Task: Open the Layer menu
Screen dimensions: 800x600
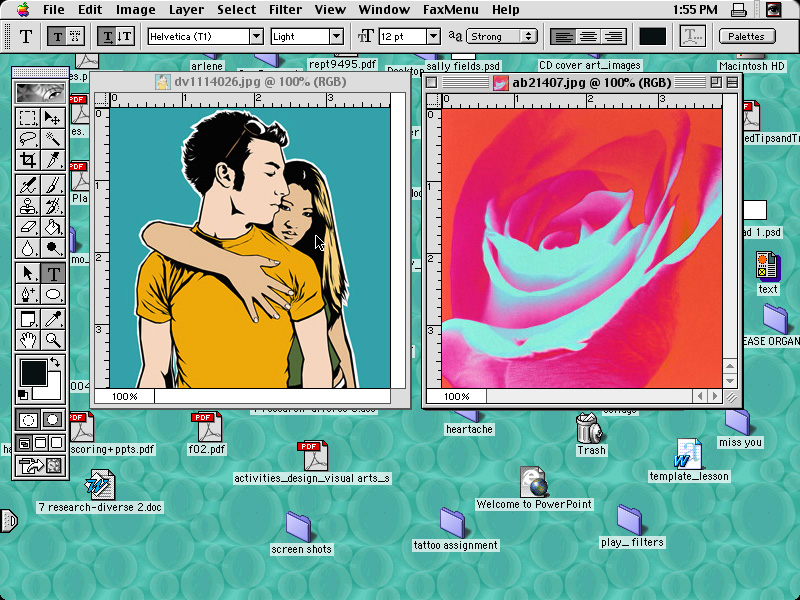Action: click(186, 10)
